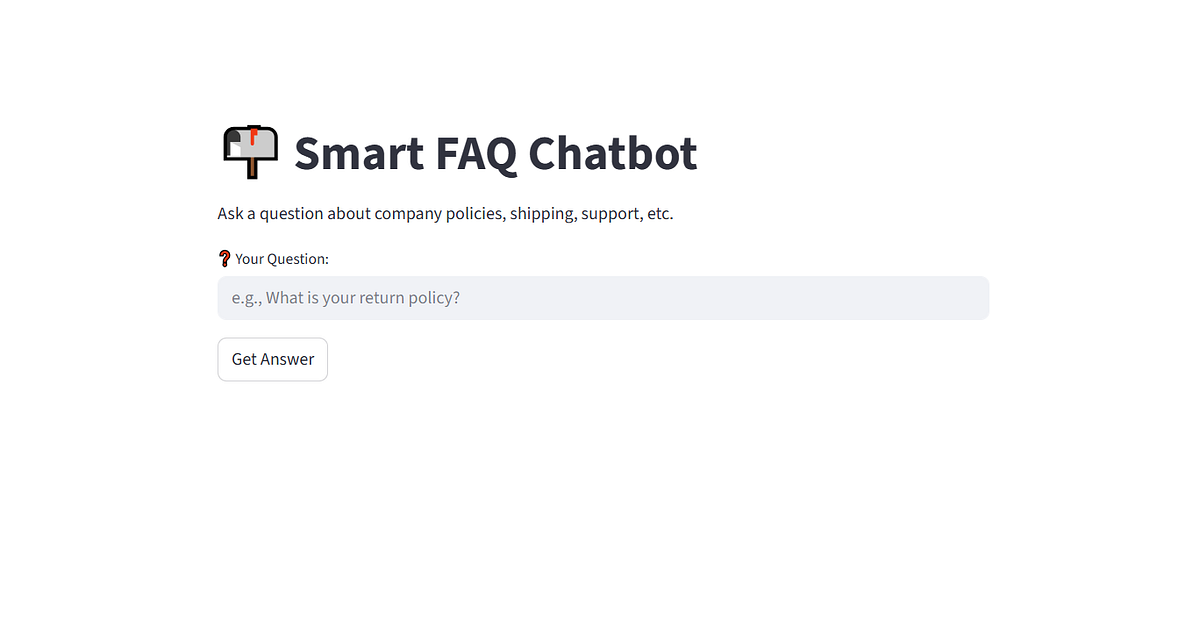The height and width of the screenshot is (633, 1200).
Task: Click the mailbox graphic left of Smart FAQ Chatbot
Action: (248, 151)
